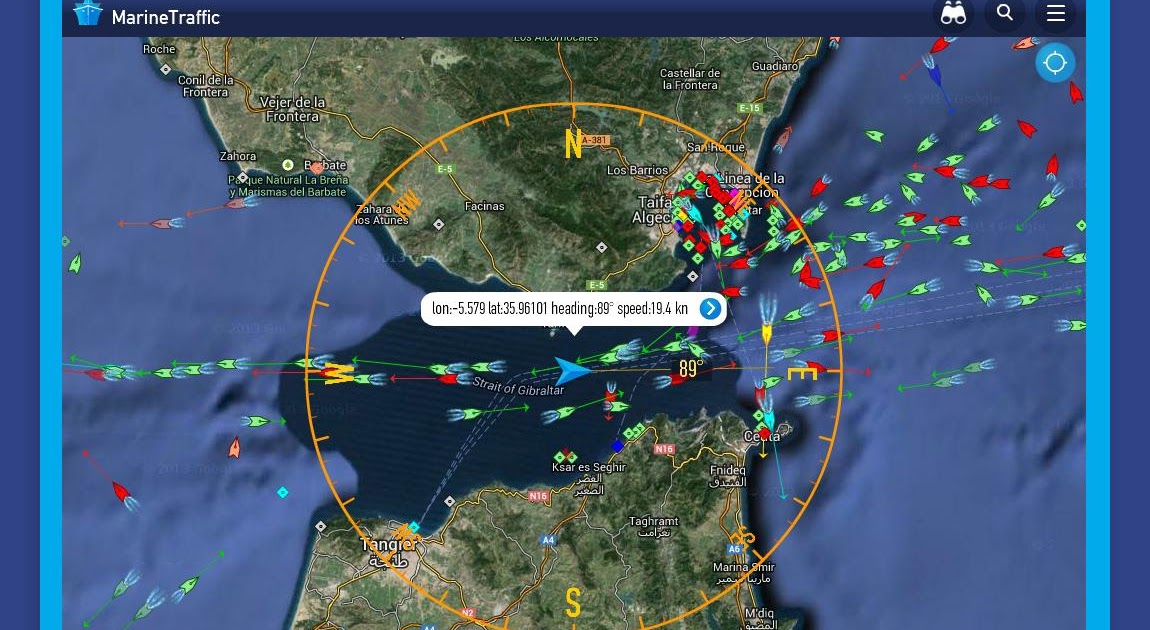Viewport: 1150px width, 630px height.
Task: Click the orange marker at Barbate
Action: 316,168
